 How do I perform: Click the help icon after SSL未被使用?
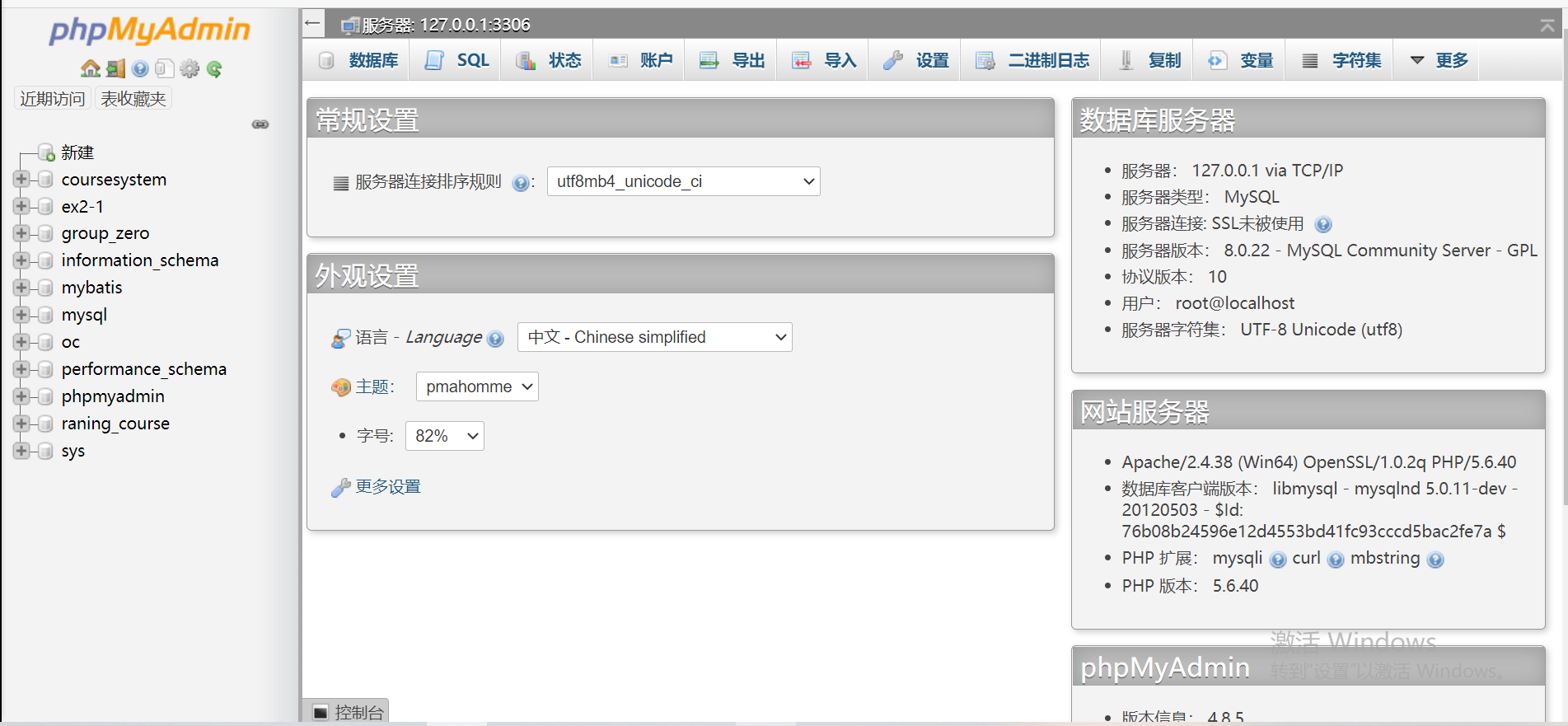1323,224
